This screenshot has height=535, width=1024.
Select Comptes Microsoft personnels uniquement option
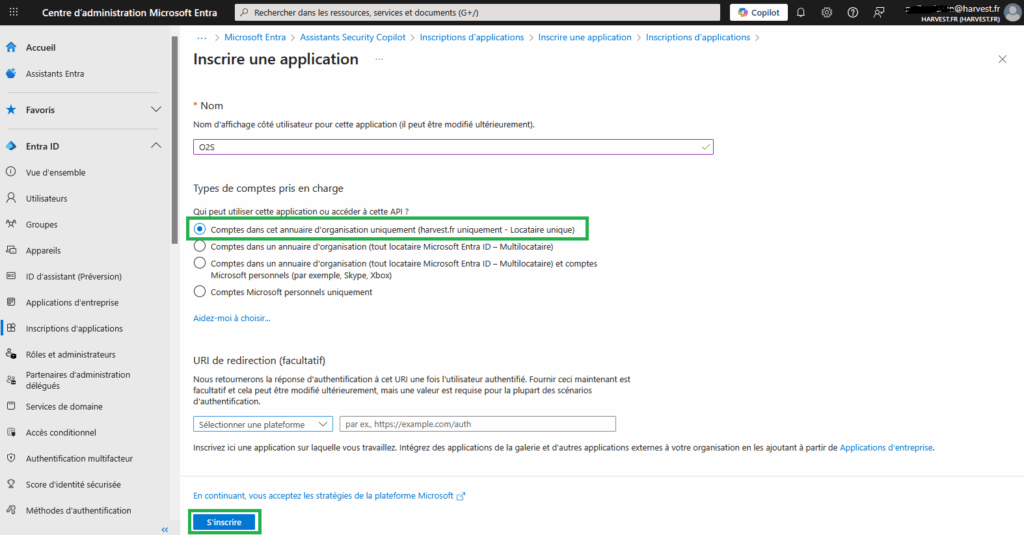201,292
